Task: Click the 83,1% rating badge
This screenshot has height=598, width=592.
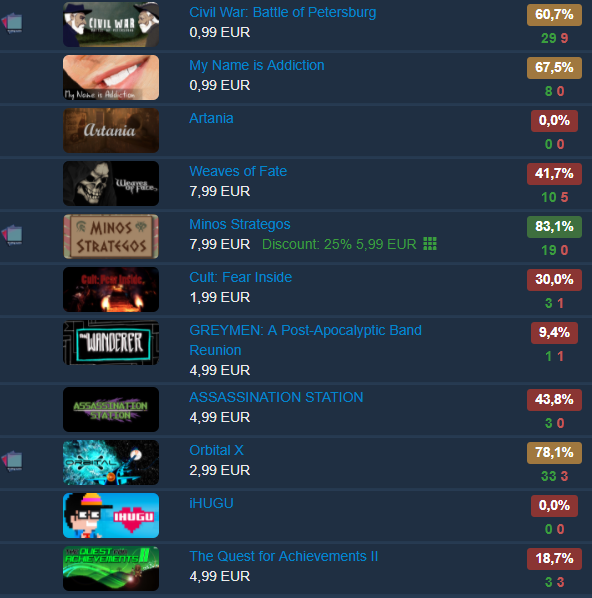Action: tap(554, 227)
